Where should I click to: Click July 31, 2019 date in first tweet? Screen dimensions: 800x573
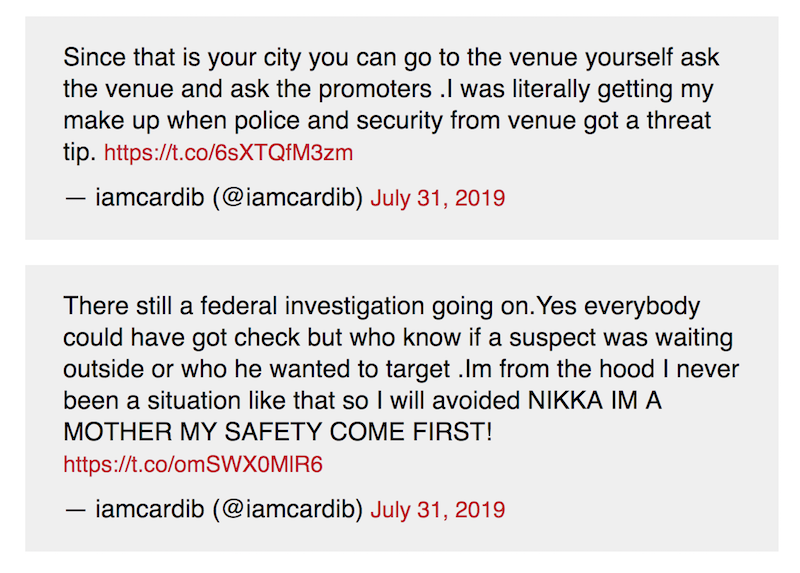coord(437,198)
